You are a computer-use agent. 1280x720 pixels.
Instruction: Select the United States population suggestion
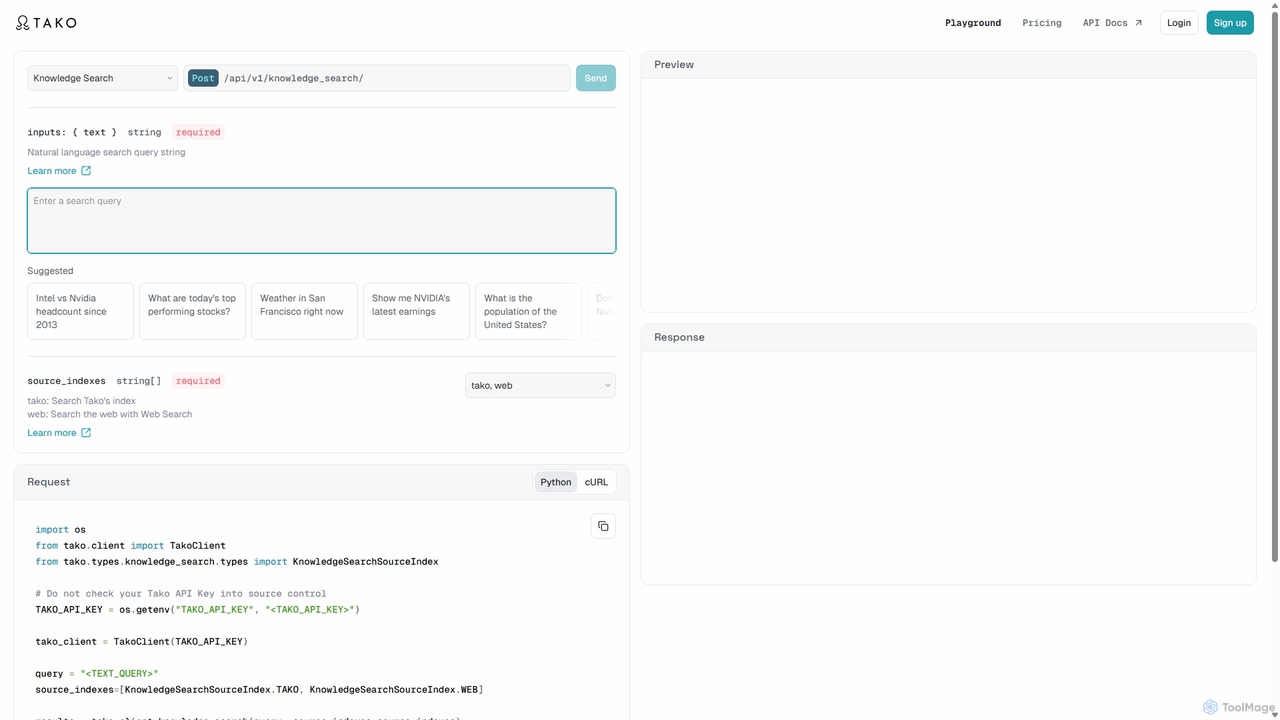[528, 311]
